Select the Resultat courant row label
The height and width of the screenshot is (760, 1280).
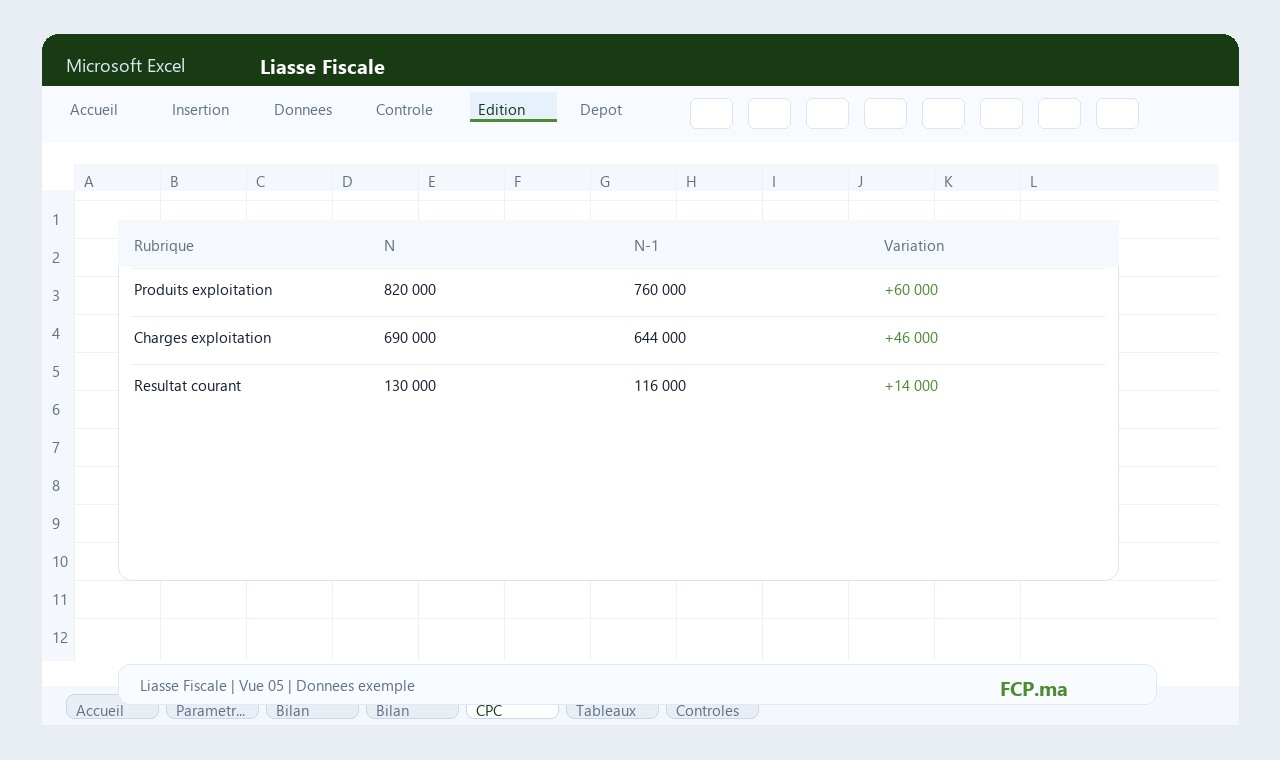click(187, 386)
